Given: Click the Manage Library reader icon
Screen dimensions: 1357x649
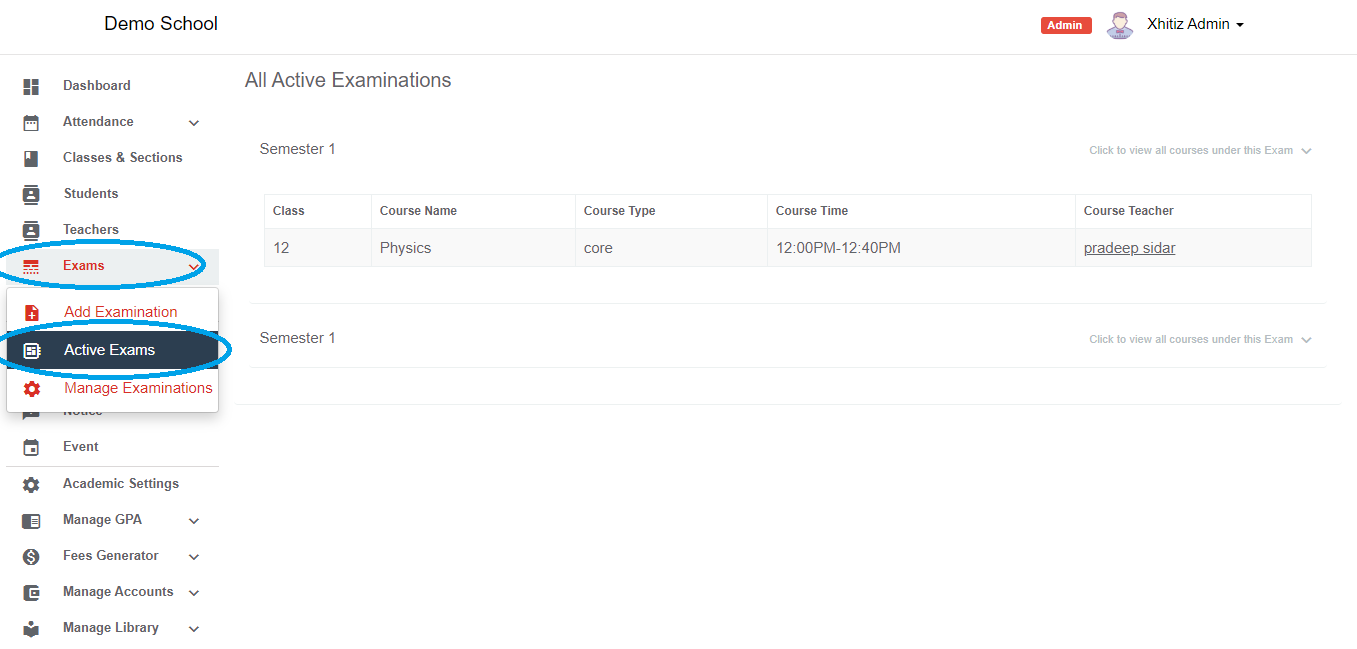Looking at the screenshot, I should 31,629.
